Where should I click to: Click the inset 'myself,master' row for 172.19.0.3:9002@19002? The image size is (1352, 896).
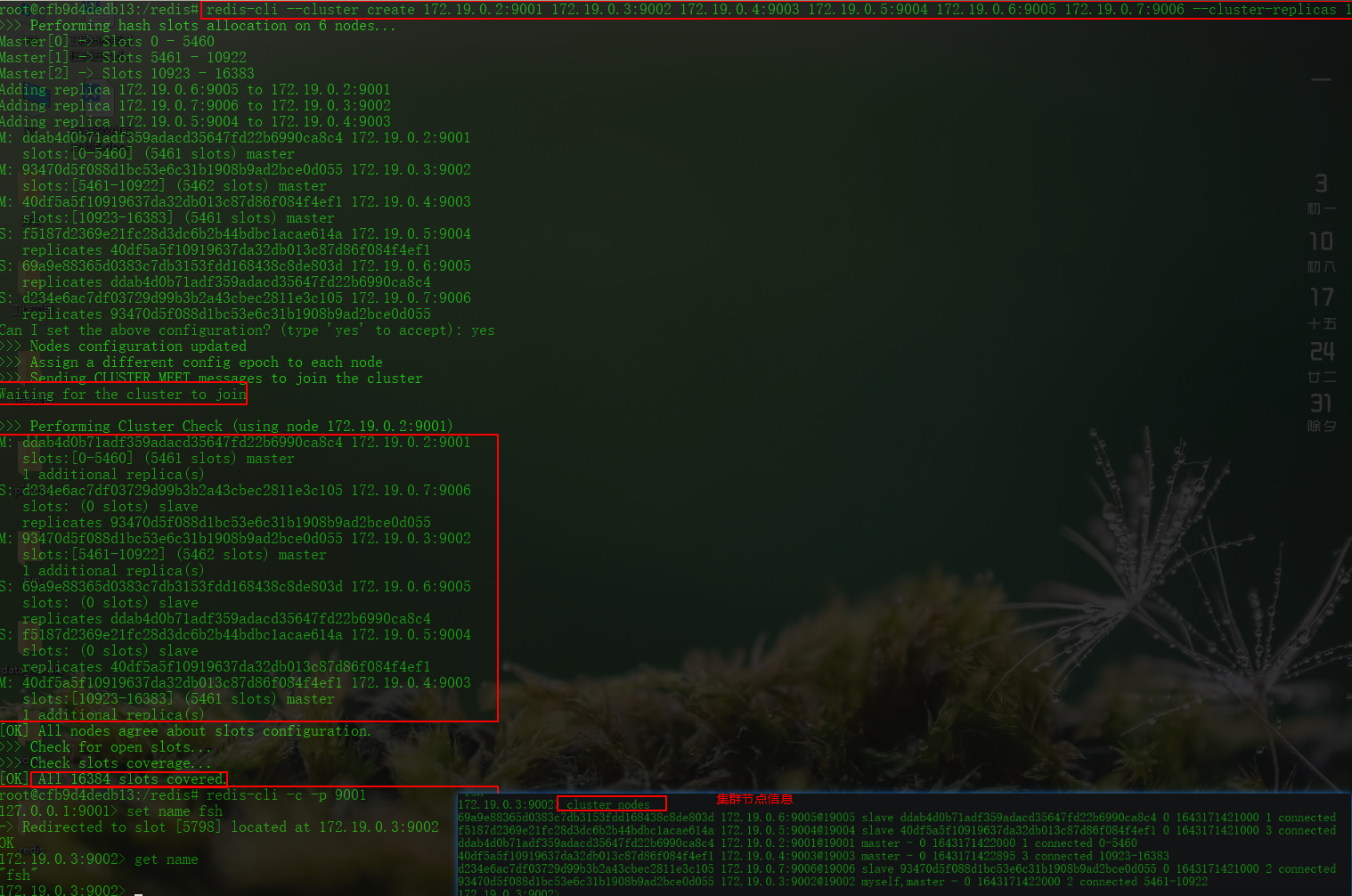[x=834, y=882]
